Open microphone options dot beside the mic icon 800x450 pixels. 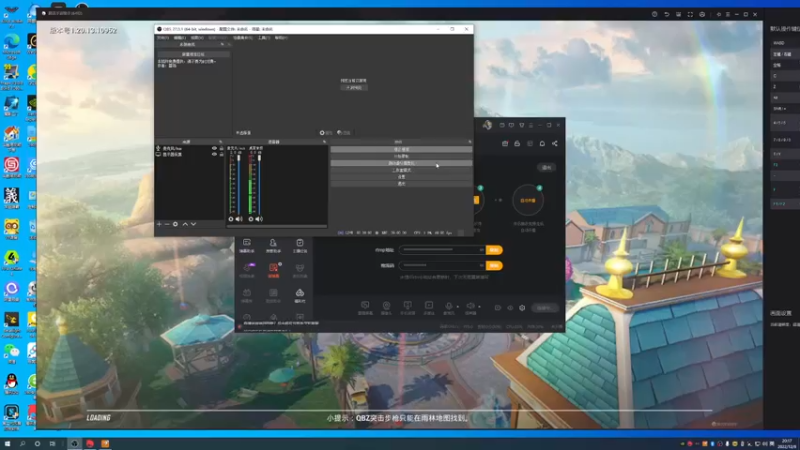[x=457, y=307]
